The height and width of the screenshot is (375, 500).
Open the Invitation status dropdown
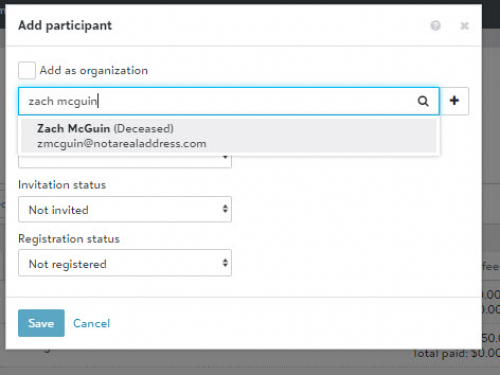(x=125, y=209)
